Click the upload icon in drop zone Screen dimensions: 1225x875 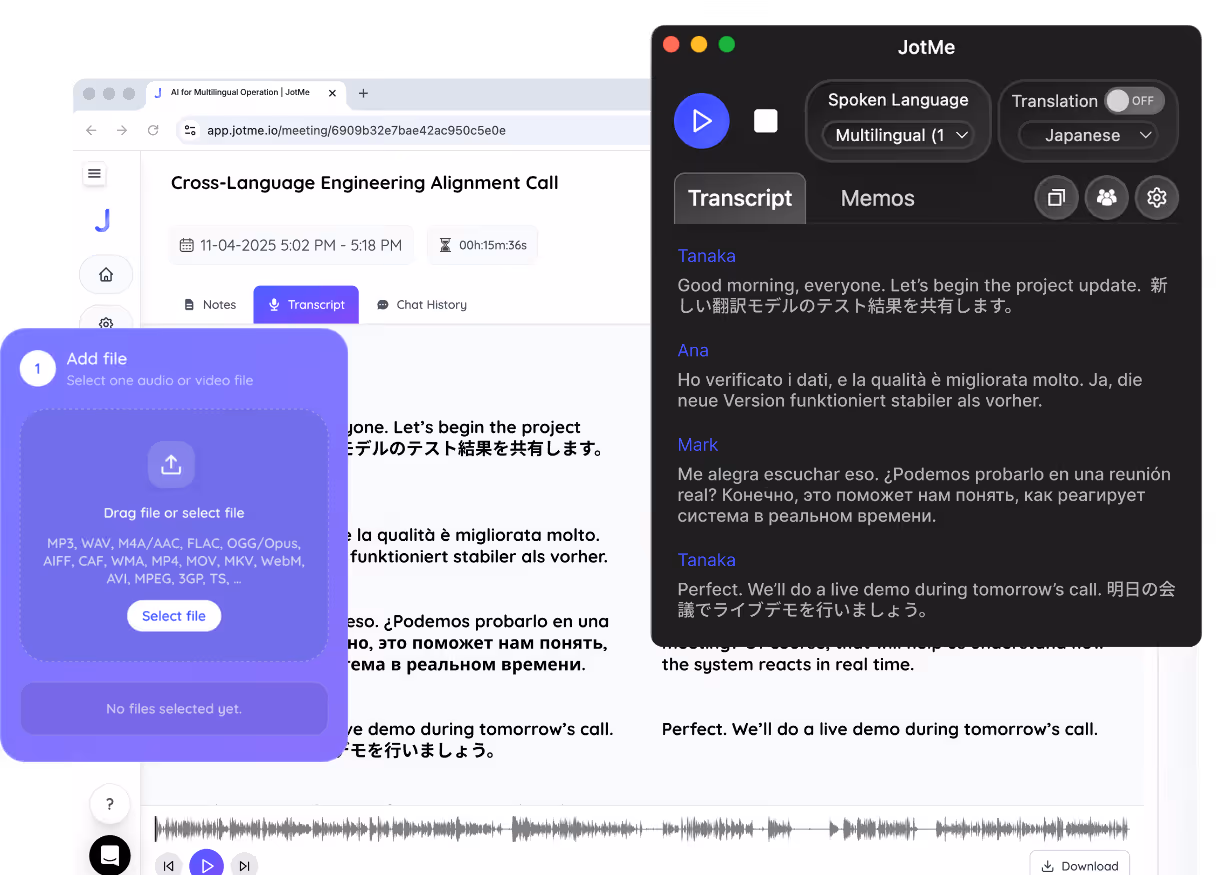coord(171,464)
